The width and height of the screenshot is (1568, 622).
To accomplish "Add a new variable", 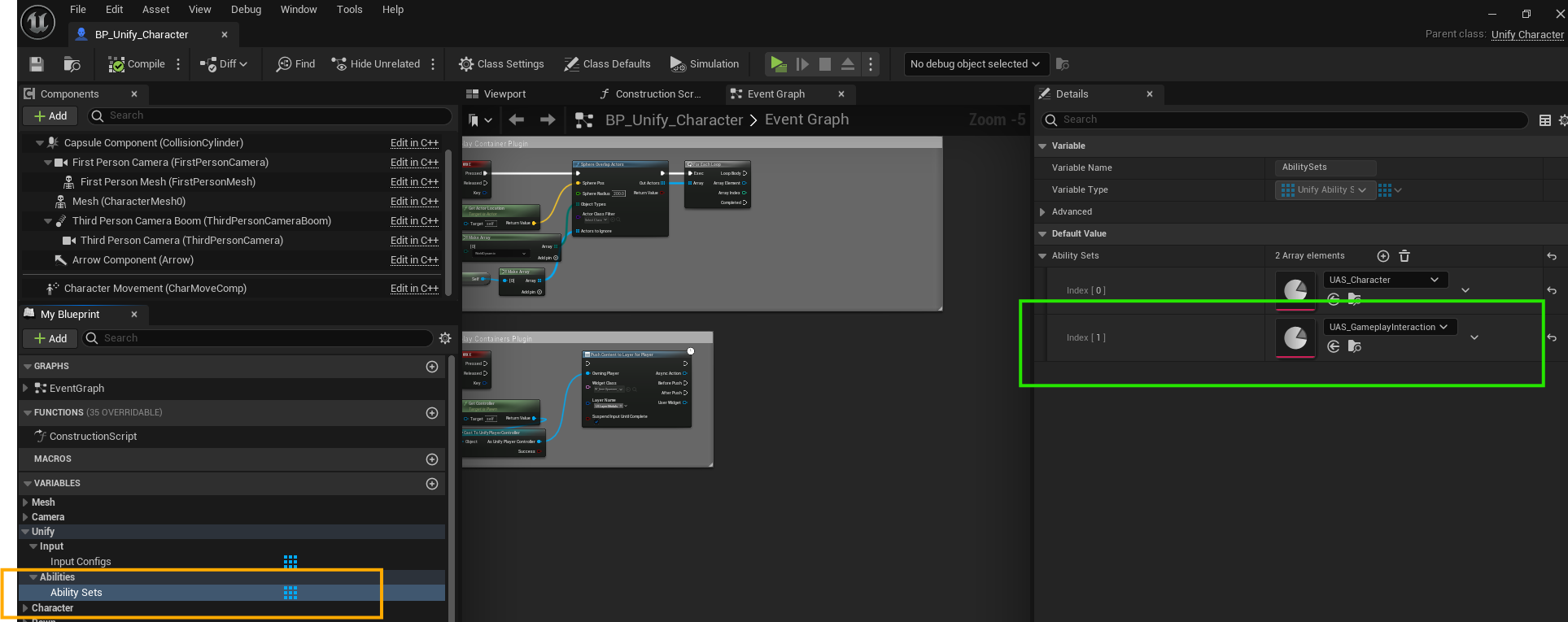I will coord(432,484).
